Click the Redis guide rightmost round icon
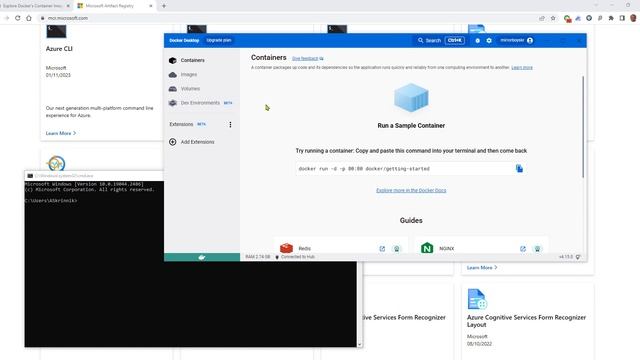This screenshot has width=640, height=360. point(396,249)
